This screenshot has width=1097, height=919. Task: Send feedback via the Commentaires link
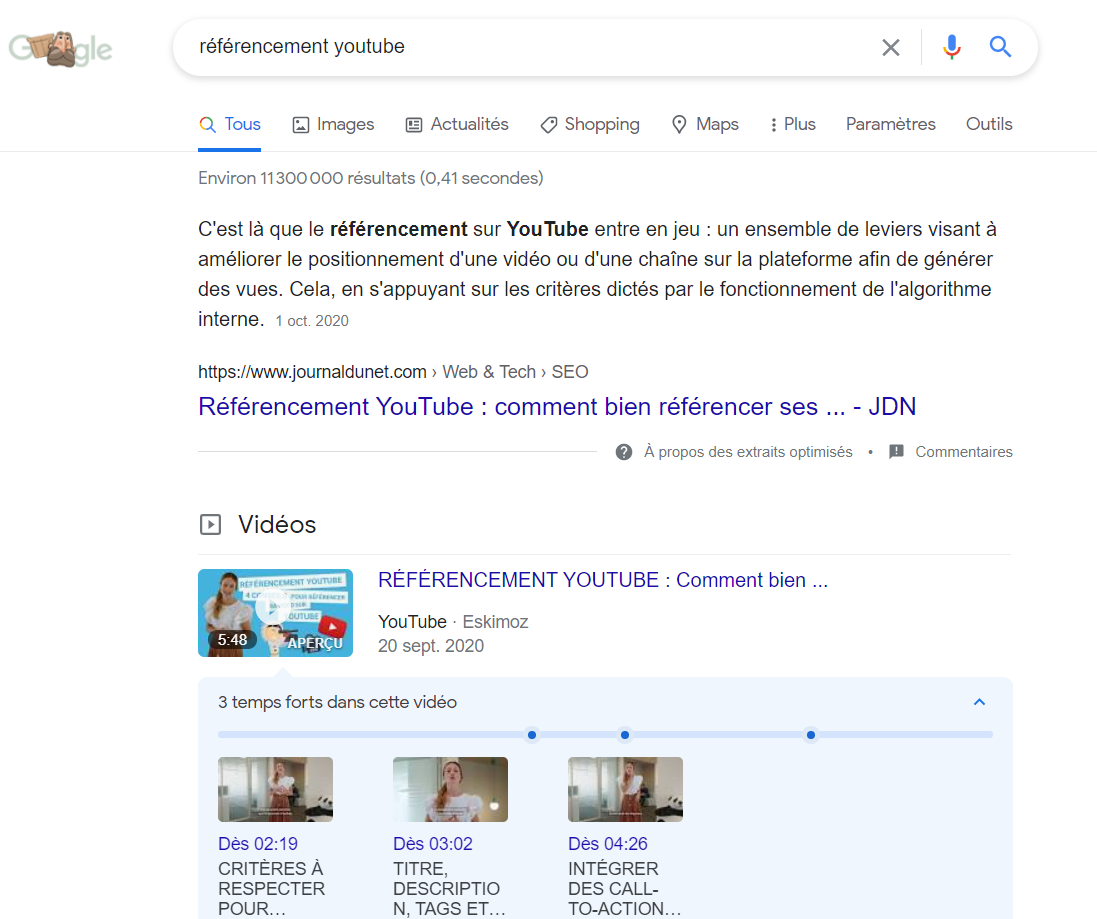[x=963, y=452]
